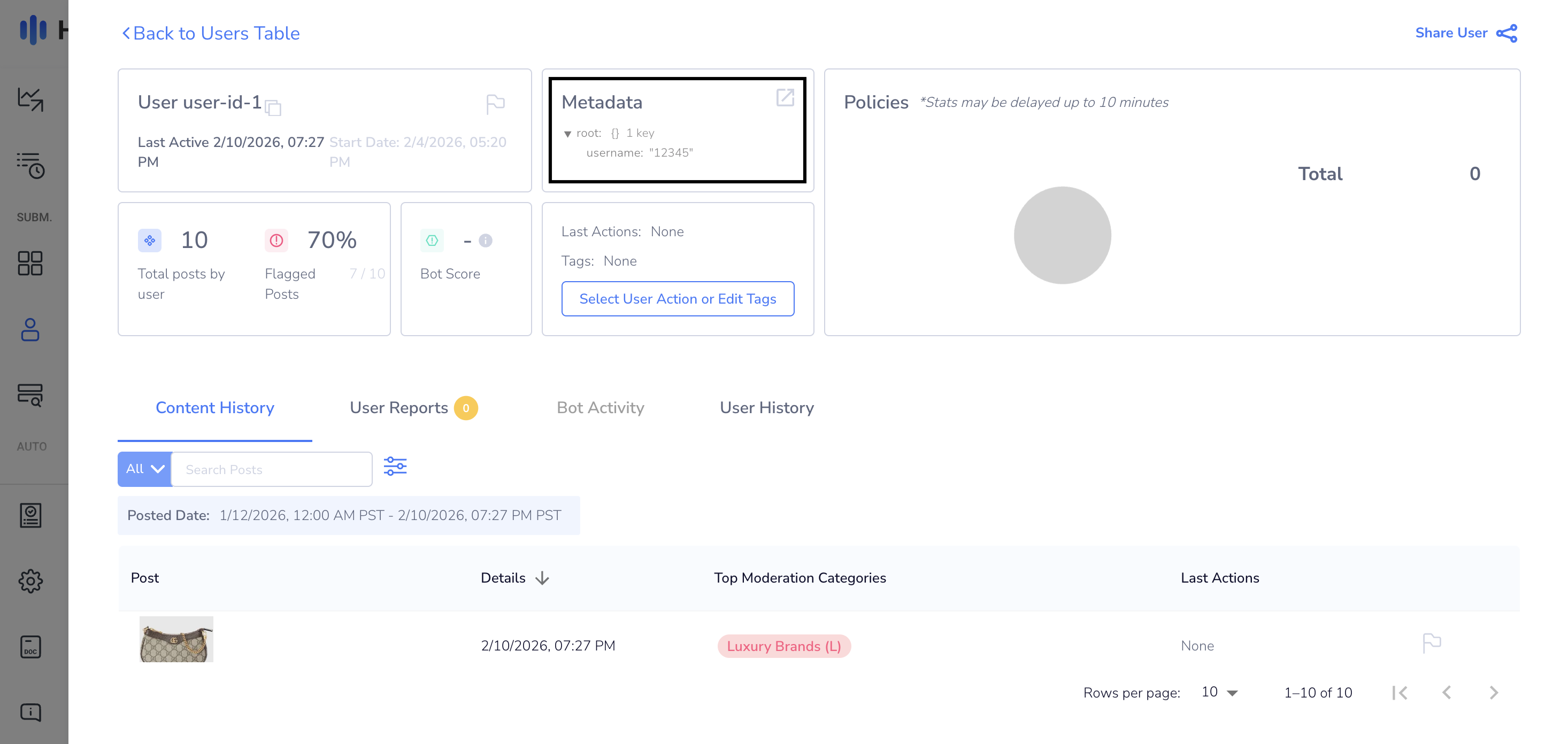This screenshot has width=1568, height=744.
Task: Open the All filter dropdown
Action: tap(145, 469)
